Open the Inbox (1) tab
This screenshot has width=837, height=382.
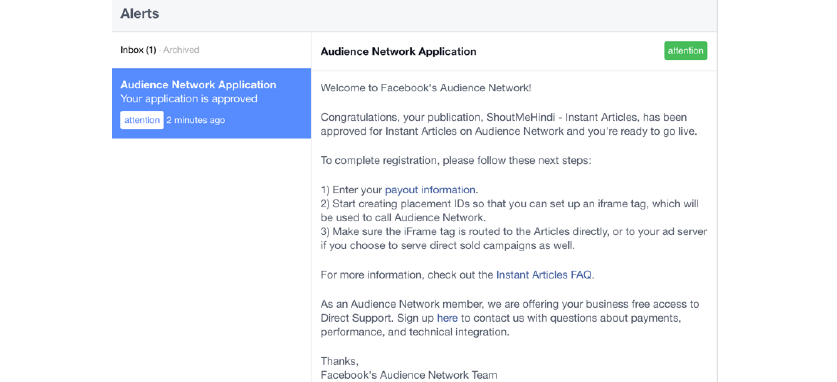pos(138,50)
